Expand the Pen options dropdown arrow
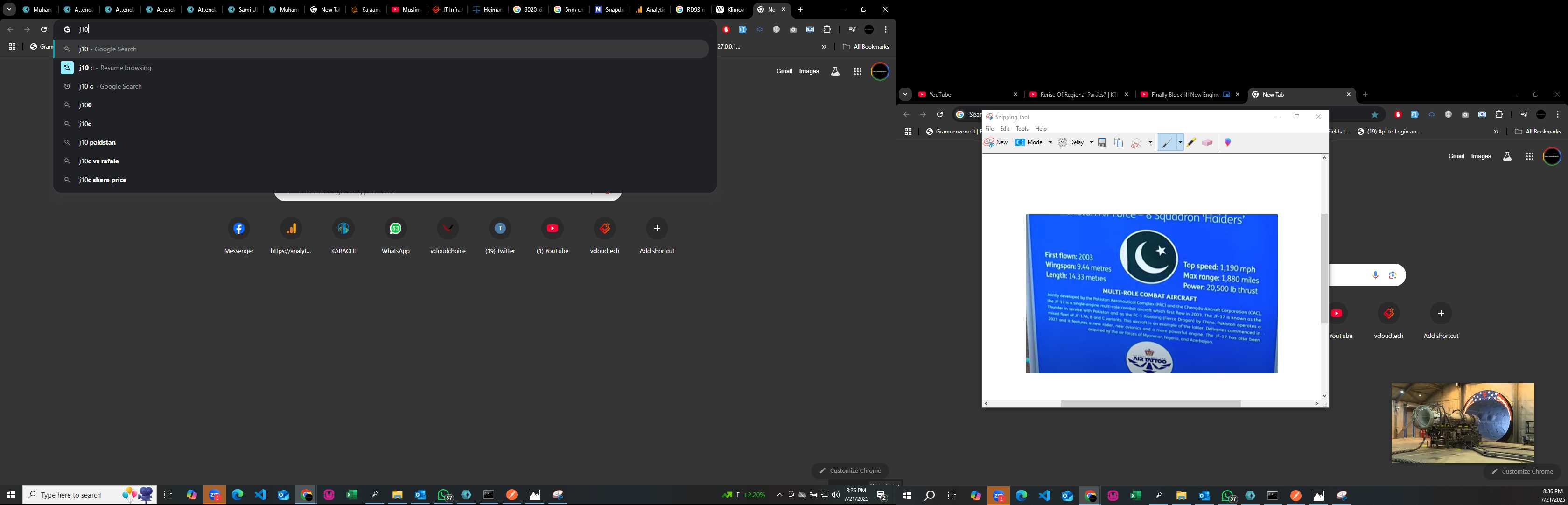The height and width of the screenshot is (505, 1568). coord(1180,142)
